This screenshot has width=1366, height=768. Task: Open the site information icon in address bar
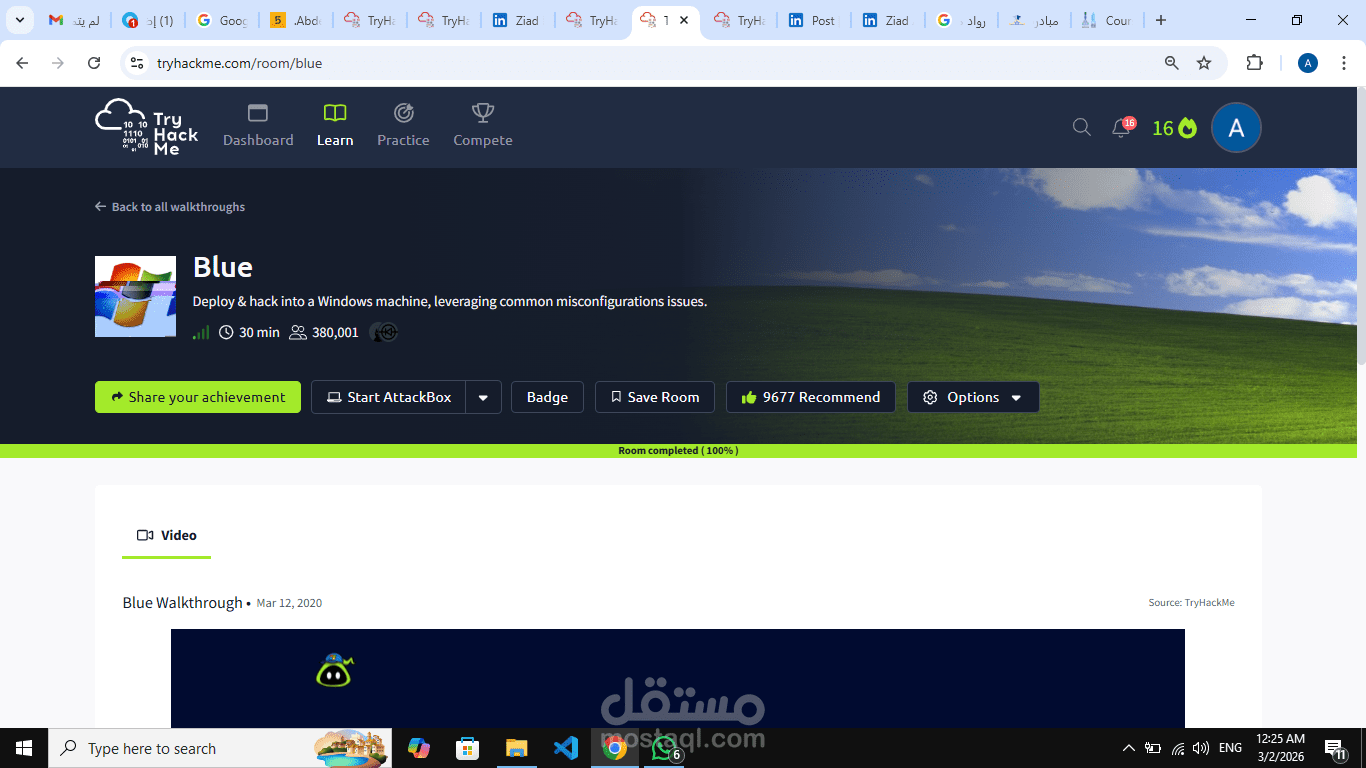point(138,63)
